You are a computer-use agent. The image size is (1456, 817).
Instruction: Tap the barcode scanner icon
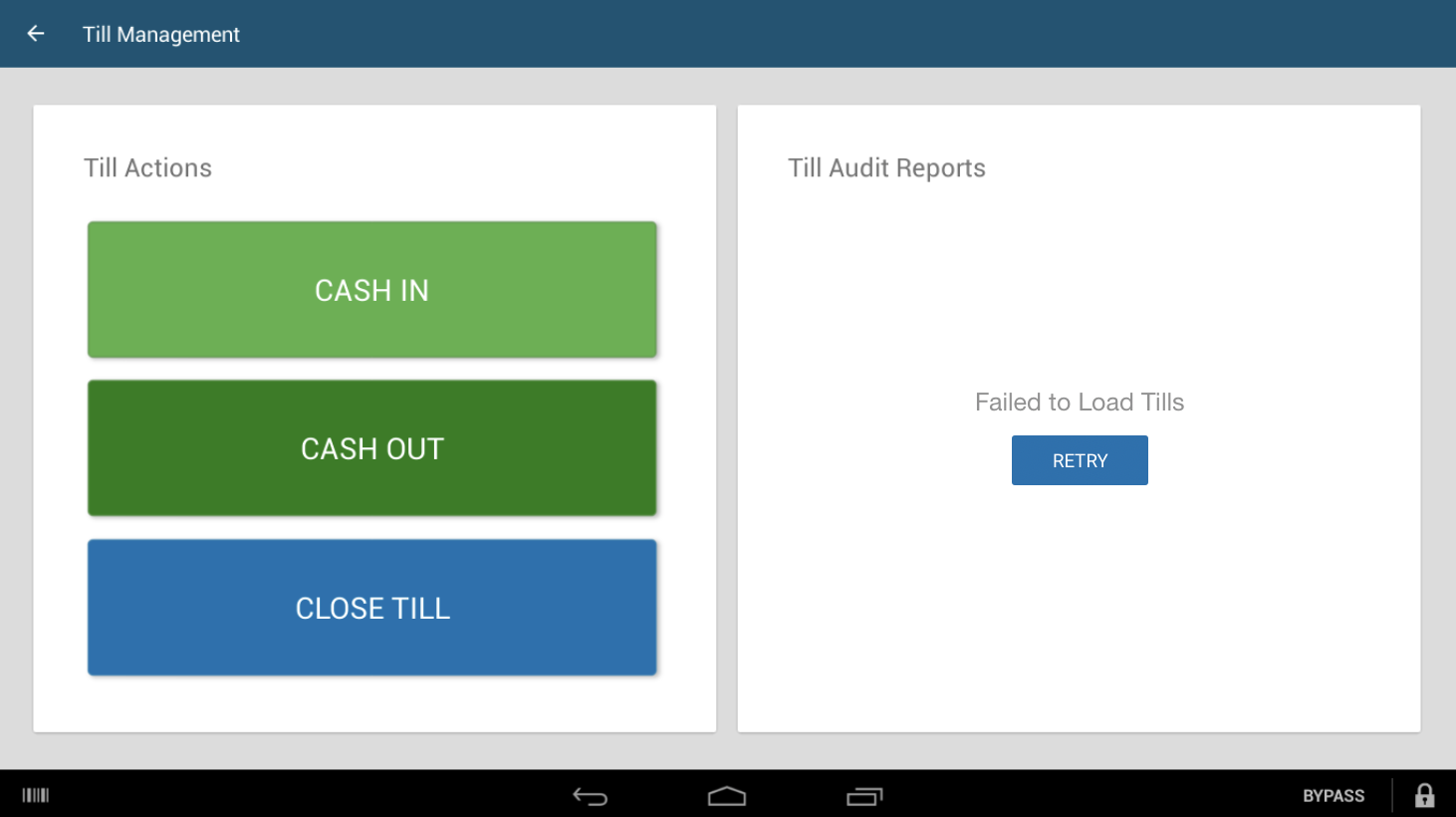point(36,795)
